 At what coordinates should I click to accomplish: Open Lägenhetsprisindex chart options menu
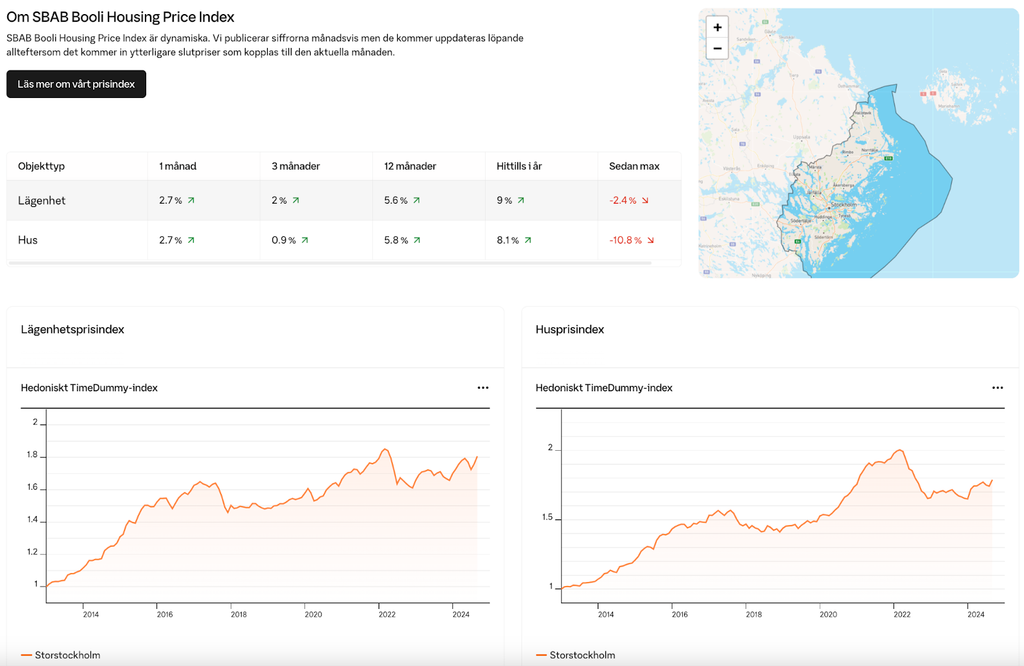[x=483, y=388]
